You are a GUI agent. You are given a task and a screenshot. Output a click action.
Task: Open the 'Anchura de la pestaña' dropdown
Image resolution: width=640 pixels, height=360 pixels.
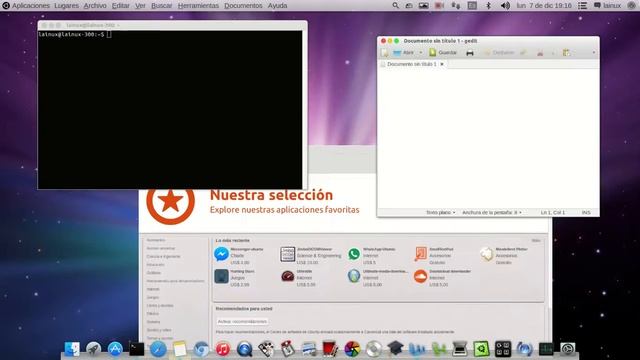(x=492, y=212)
